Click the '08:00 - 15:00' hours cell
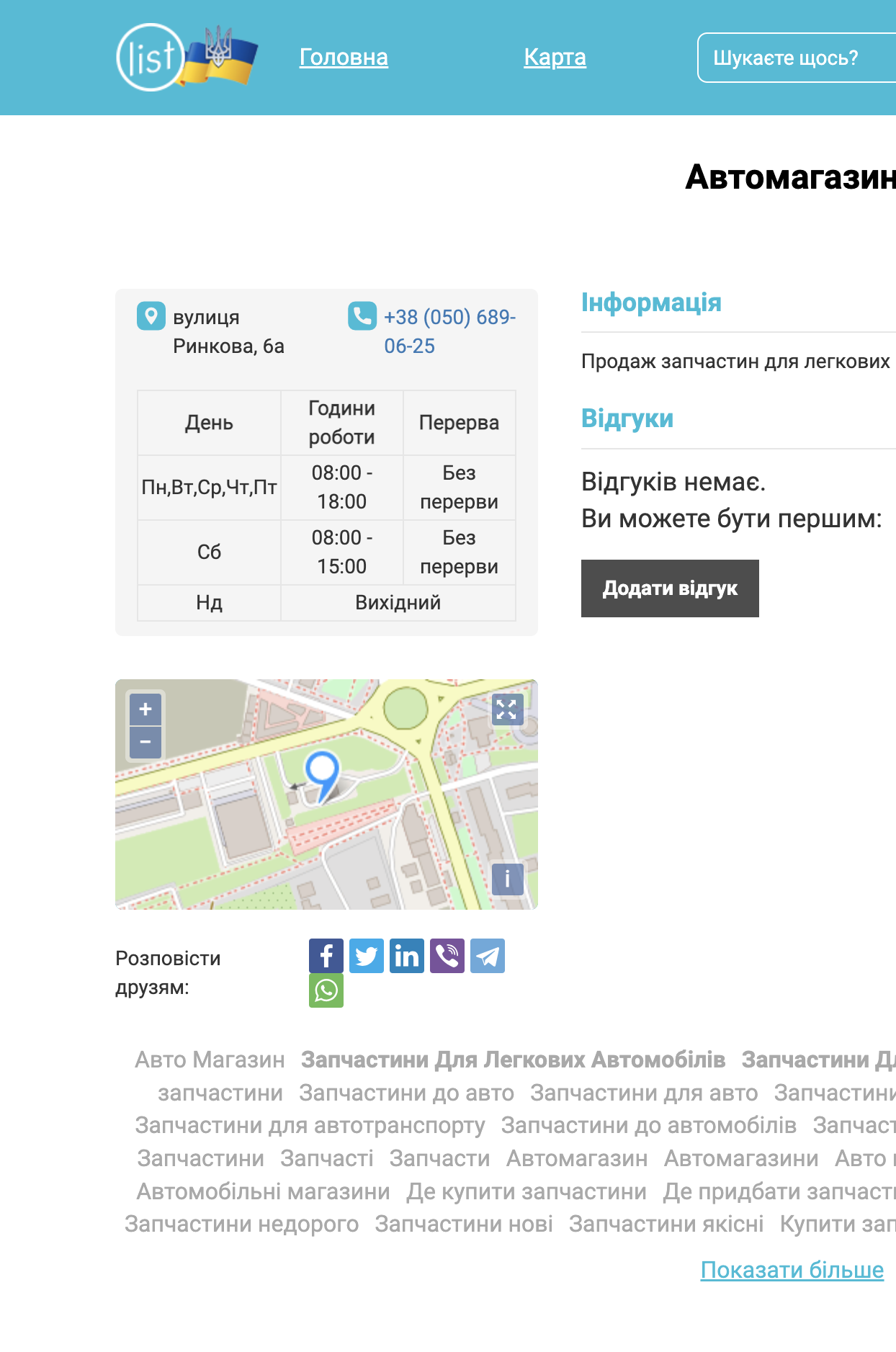Viewport: 896px width, 1352px height. click(341, 552)
